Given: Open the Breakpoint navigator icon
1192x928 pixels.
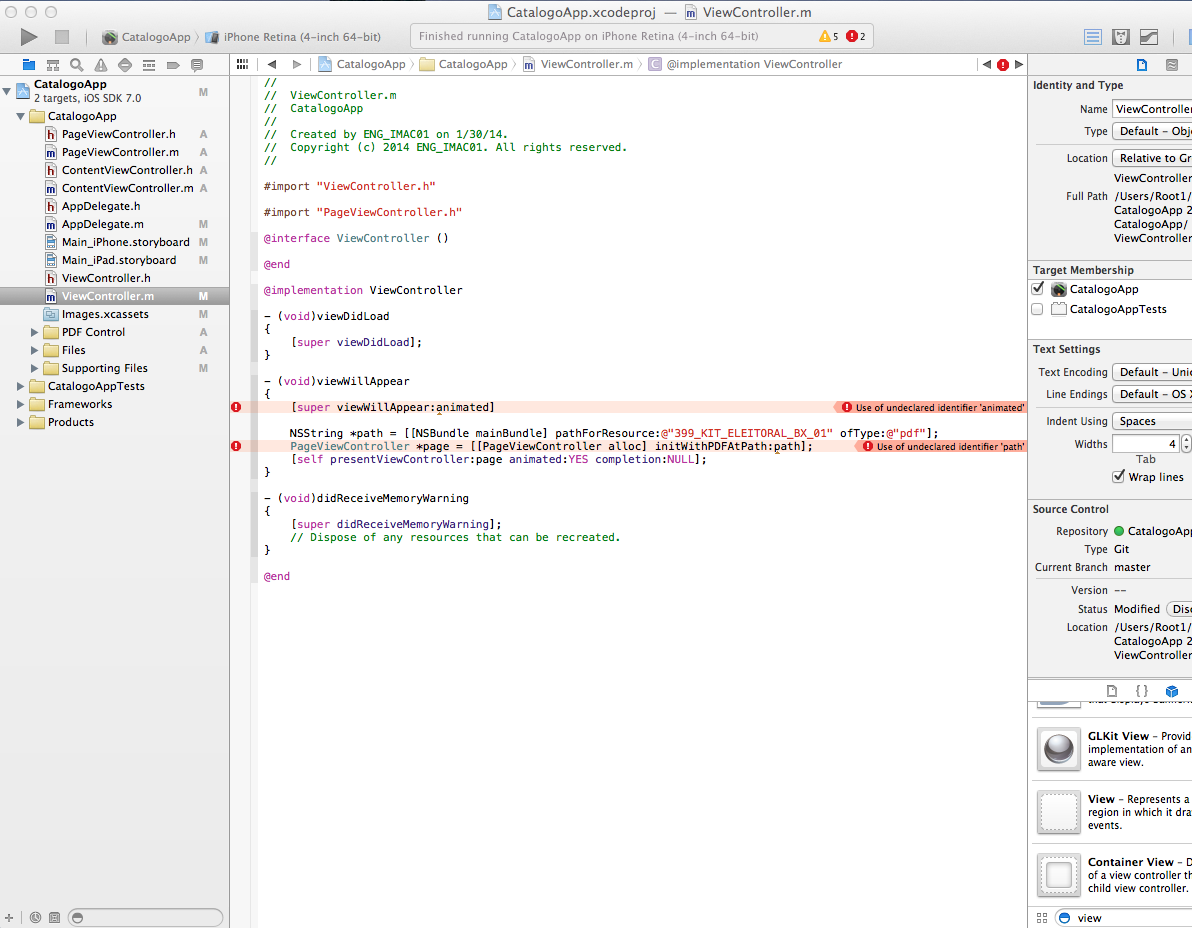Looking at the screenshot, I should point(173,65).
